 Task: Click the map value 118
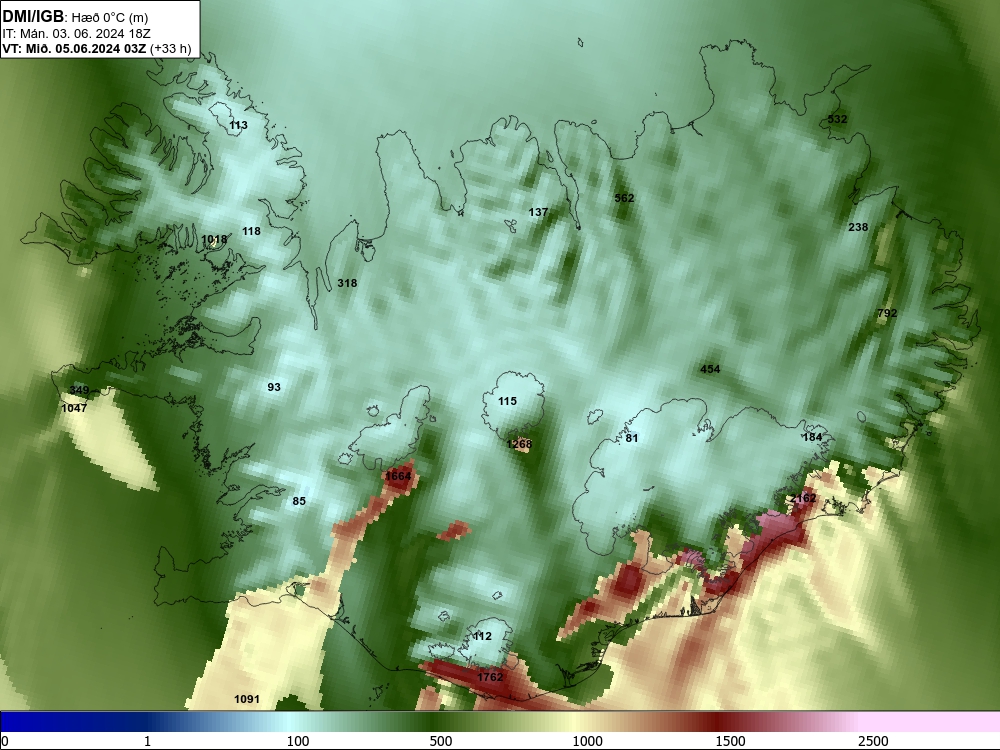click(x=251, y=231)
